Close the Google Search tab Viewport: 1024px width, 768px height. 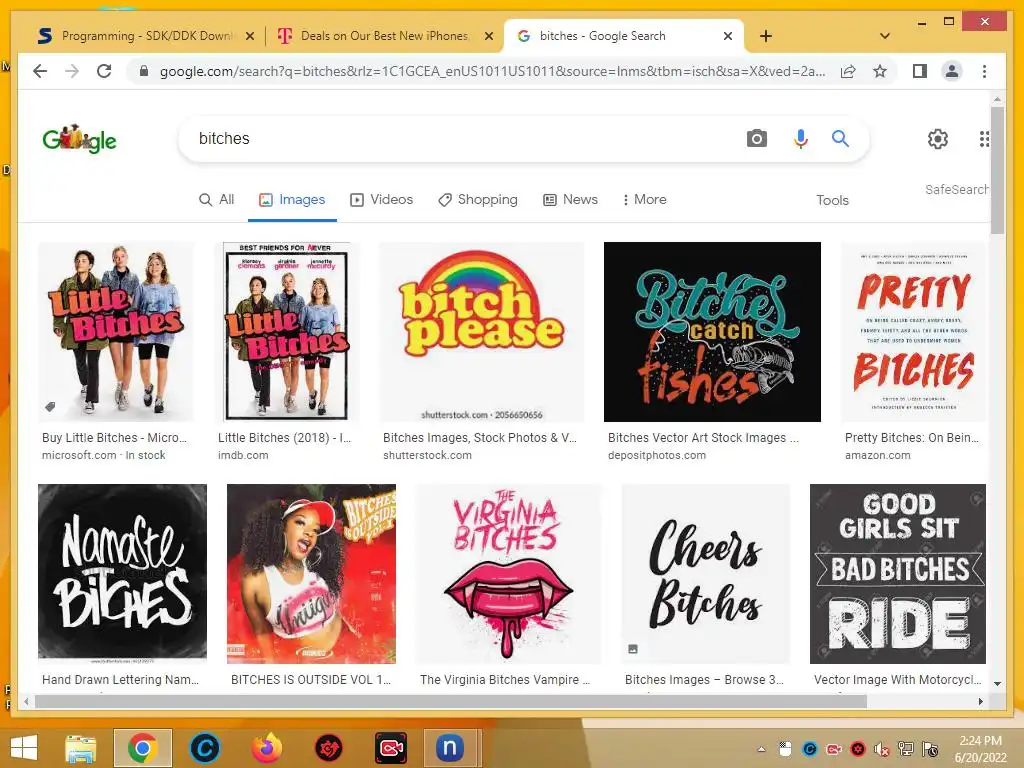click(728, 37)
